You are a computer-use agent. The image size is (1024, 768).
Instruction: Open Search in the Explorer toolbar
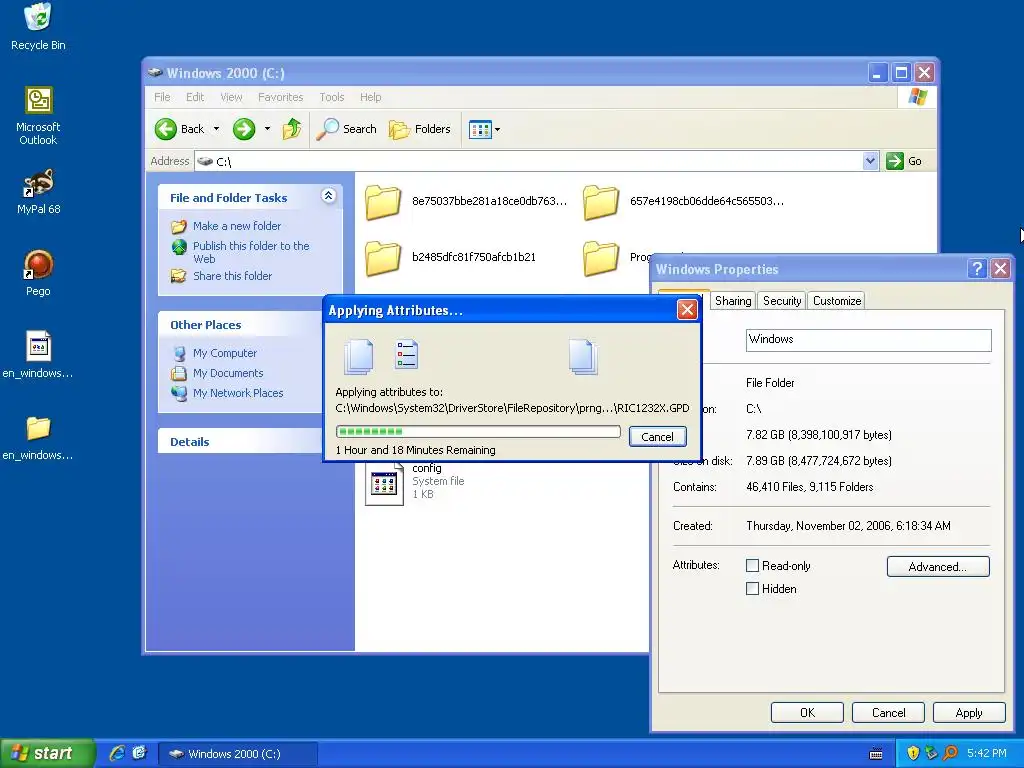pos(346,129)
